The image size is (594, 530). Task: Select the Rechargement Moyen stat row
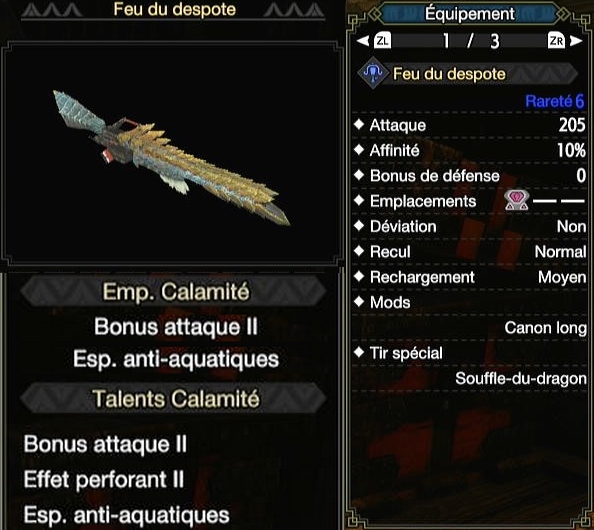click(x=470, y=277)
